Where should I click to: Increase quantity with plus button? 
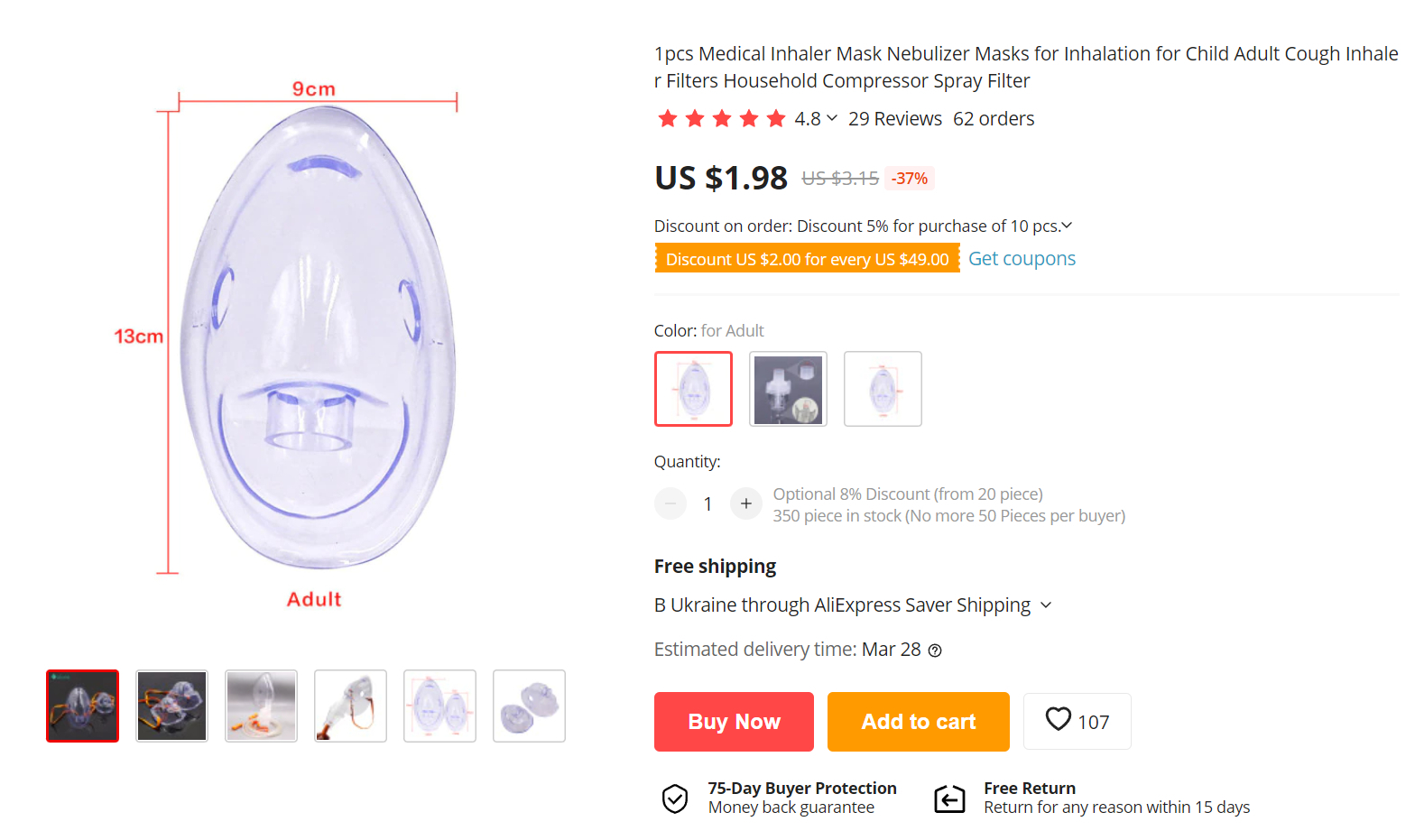(x=745, y=503)
